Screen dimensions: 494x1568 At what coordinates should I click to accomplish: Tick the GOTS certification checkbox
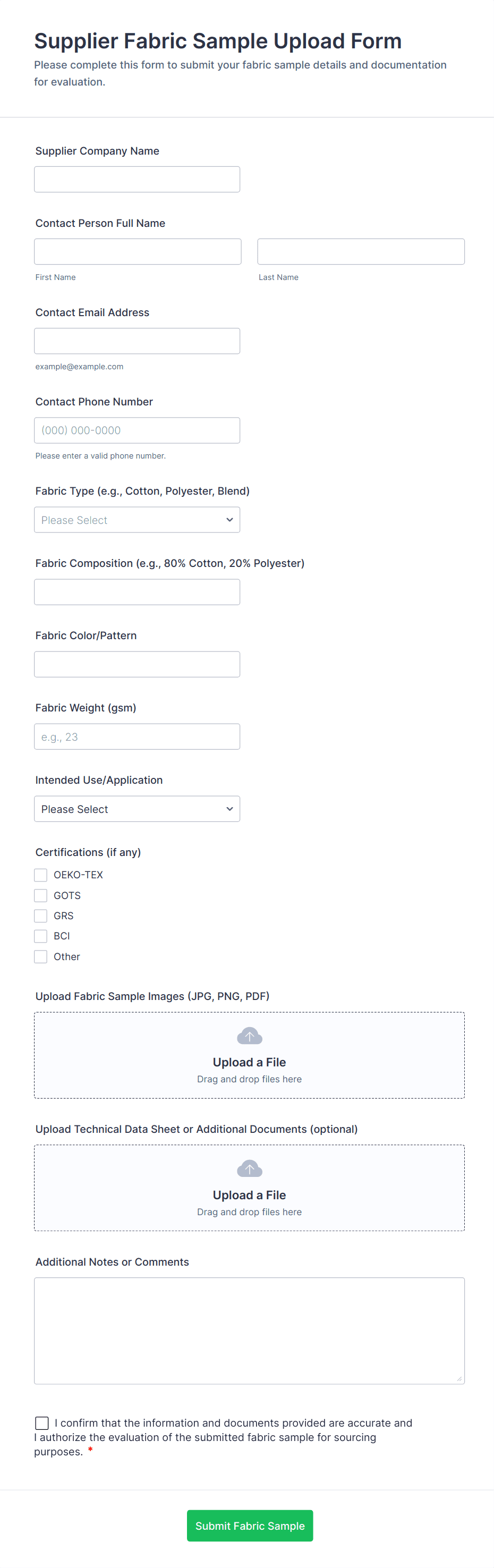(x=41, y=895)
